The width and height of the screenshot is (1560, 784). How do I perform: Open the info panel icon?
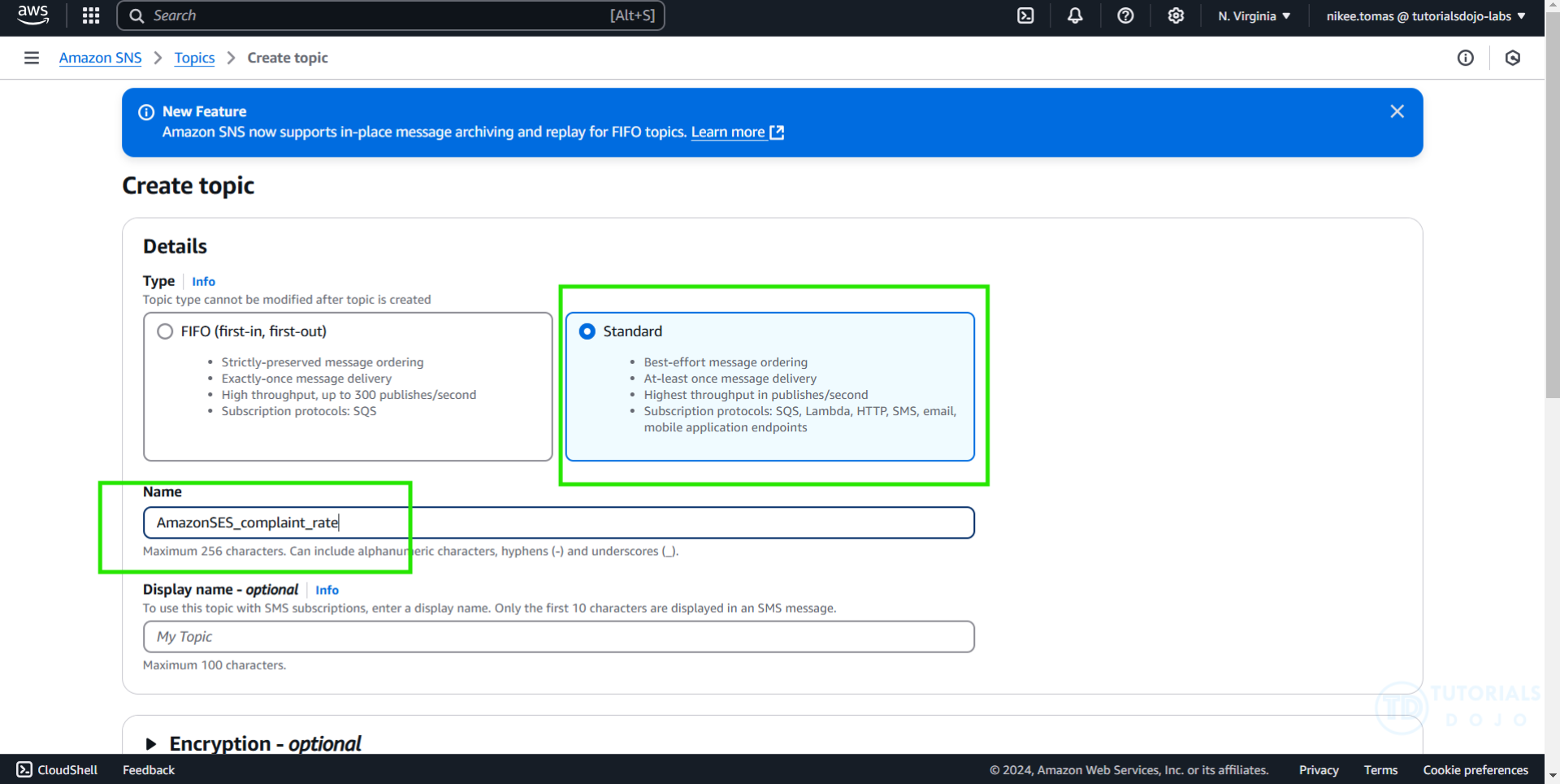(1466, 58)
